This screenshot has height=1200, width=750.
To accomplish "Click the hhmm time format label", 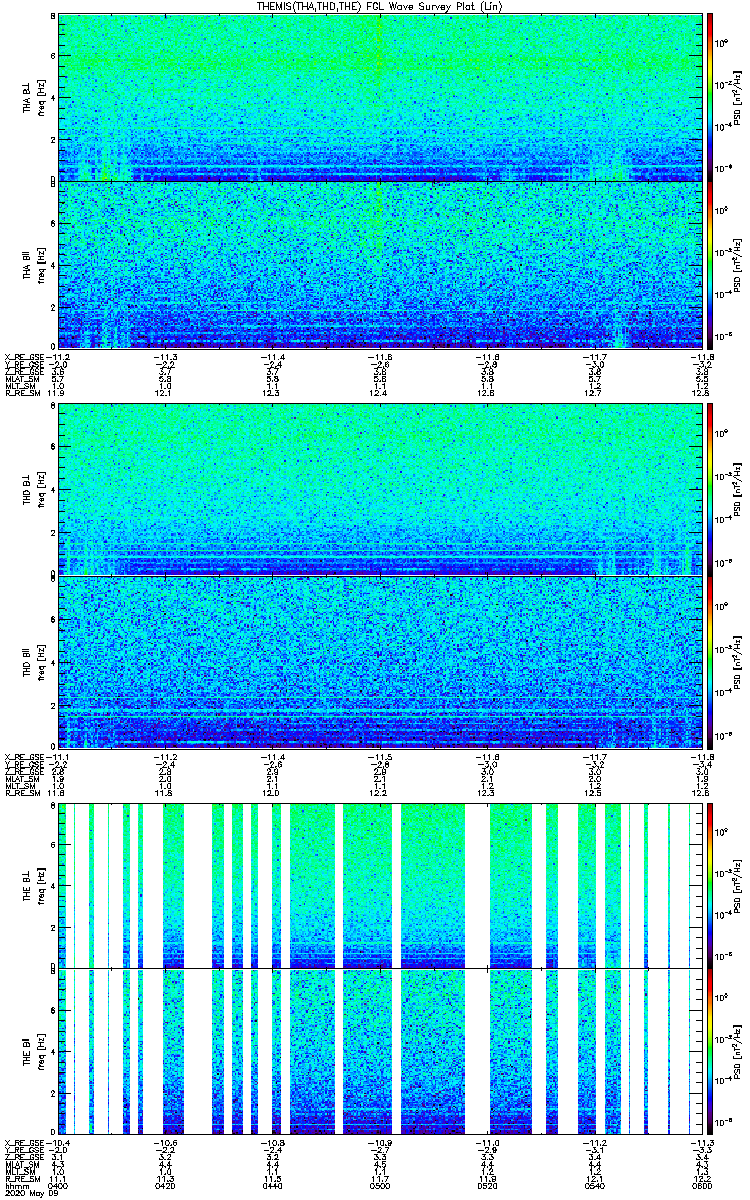I will pos(16,1186).
